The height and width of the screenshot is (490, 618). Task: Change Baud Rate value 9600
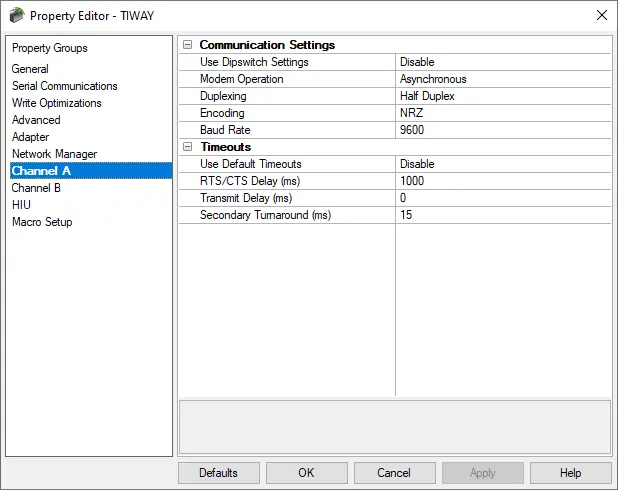click(x=503, y=130)
